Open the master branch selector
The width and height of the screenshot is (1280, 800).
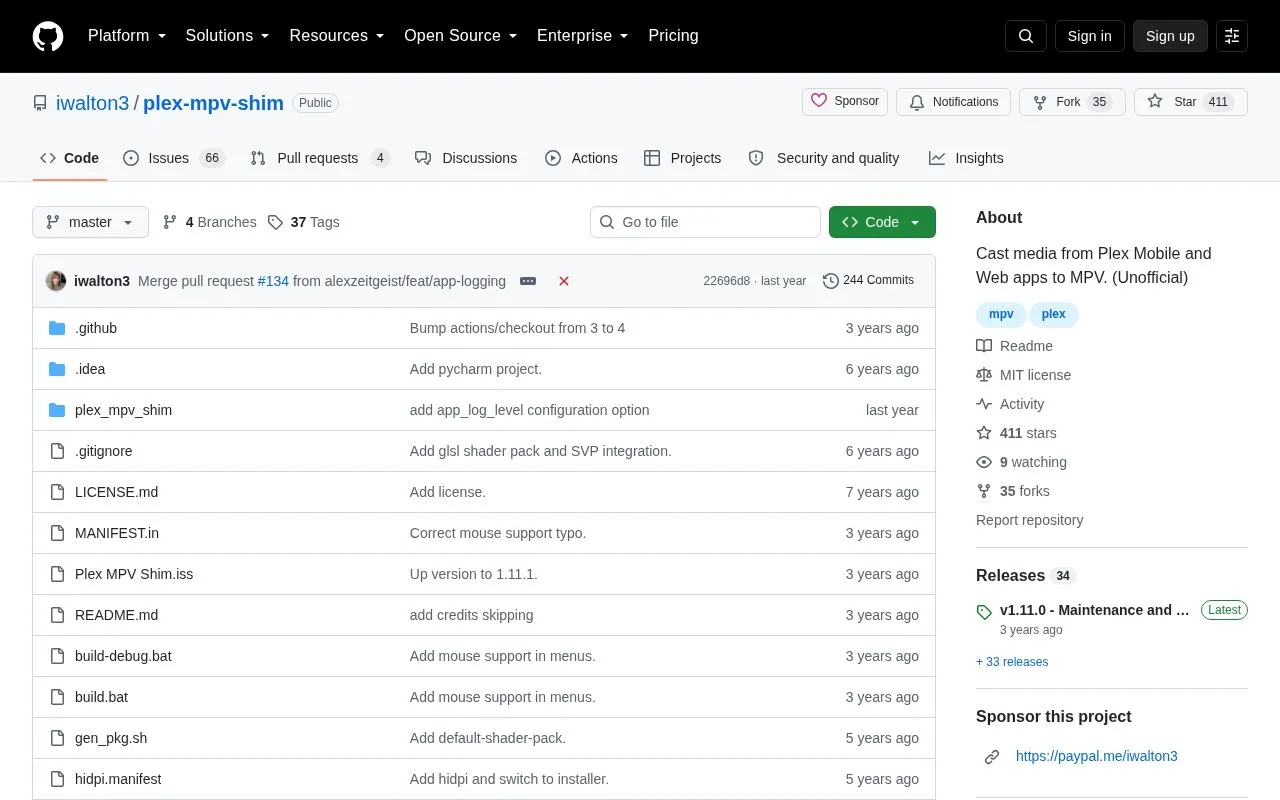pyautogui.click(x=90, y=222)
